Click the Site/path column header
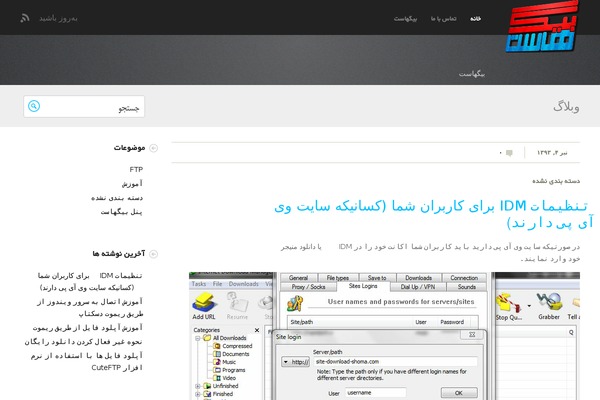The width and height of the screenshot is (600, 400). [302, 322]
